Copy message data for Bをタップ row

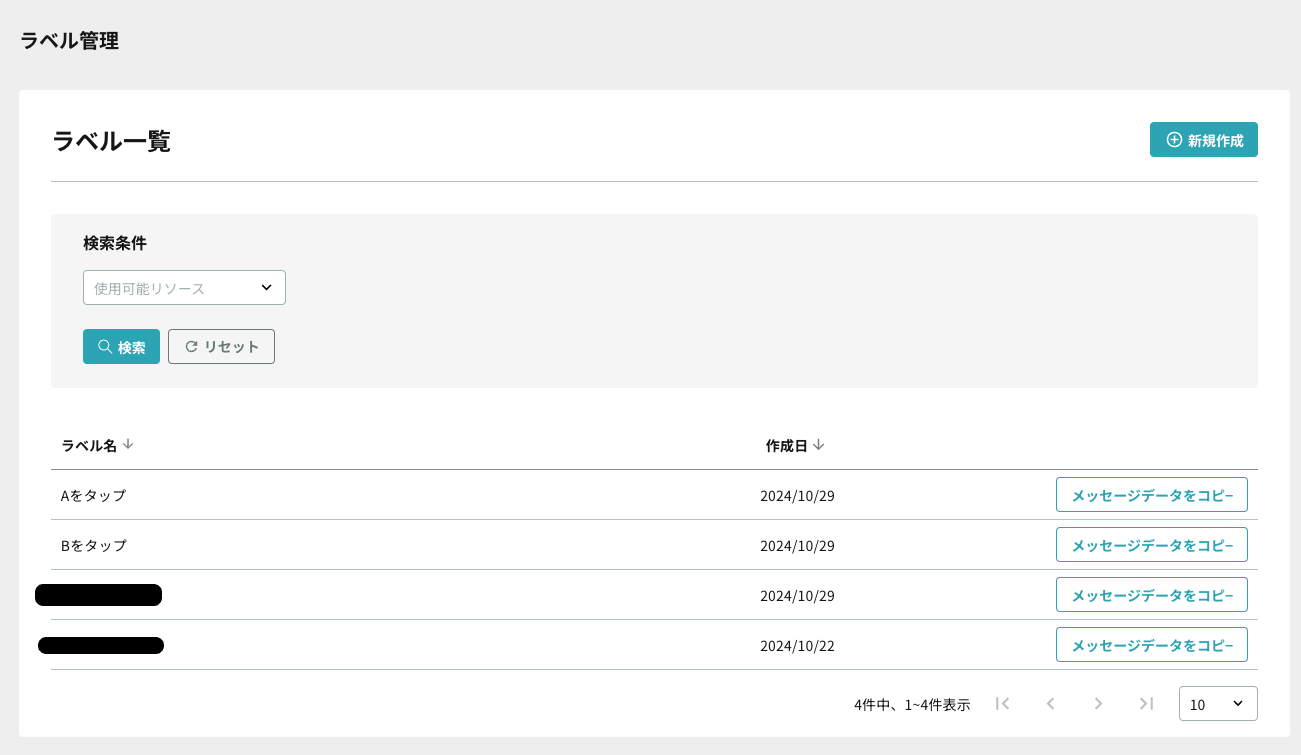[1151, 545]
